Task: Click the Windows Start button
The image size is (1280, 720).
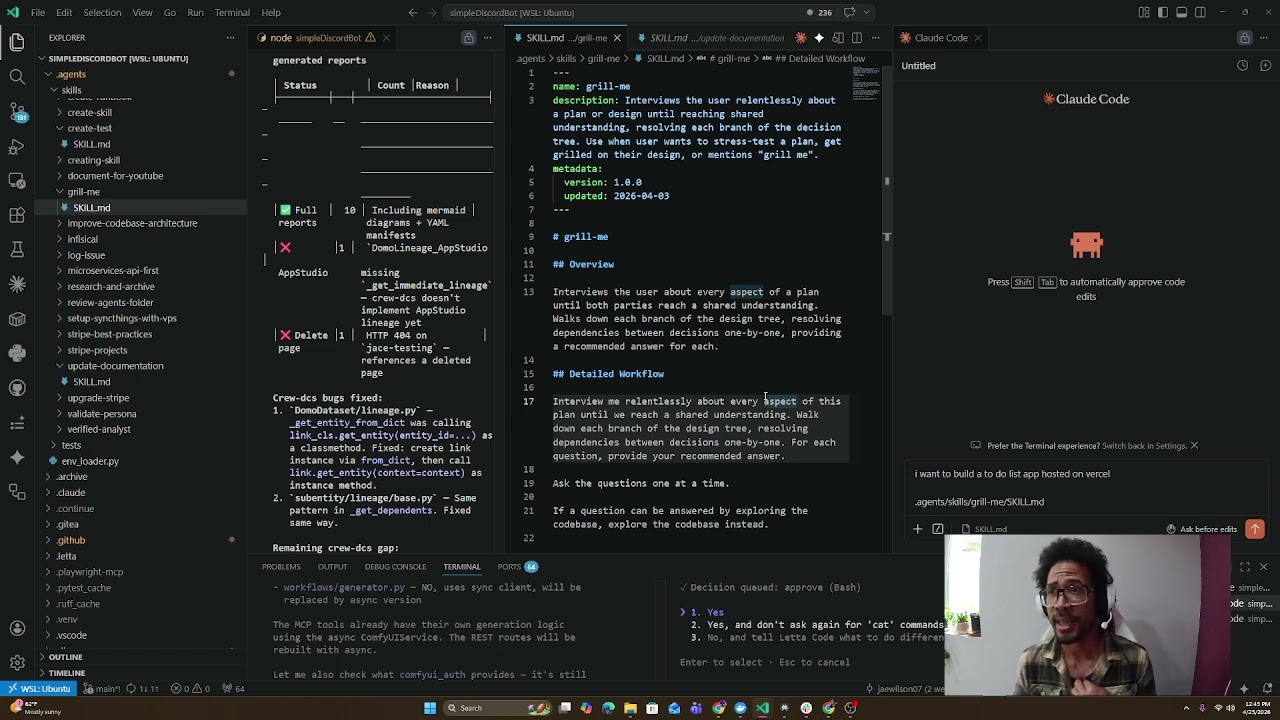Action: coord(430,708)
